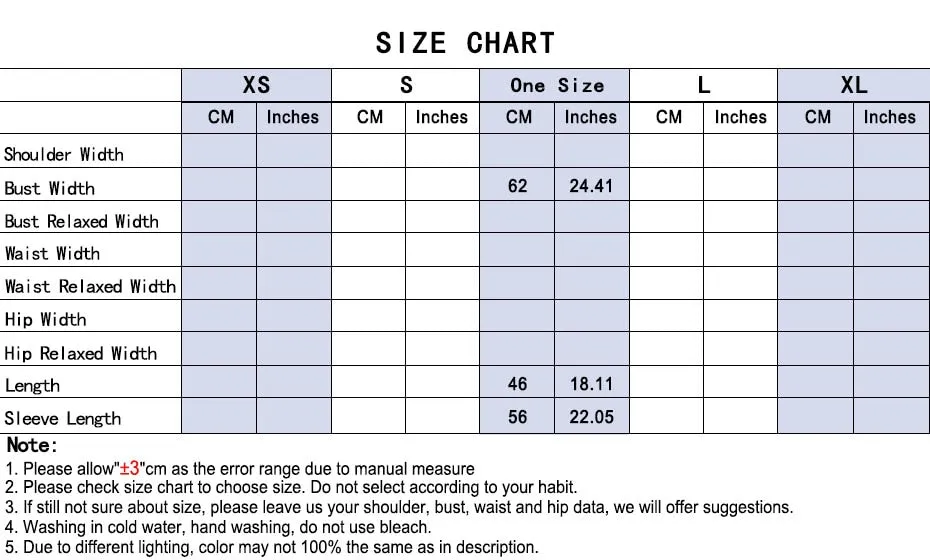Select the Bust Relaxed Width row label
This screenshot has height=560, width=930.
click(x=81, y=221)
